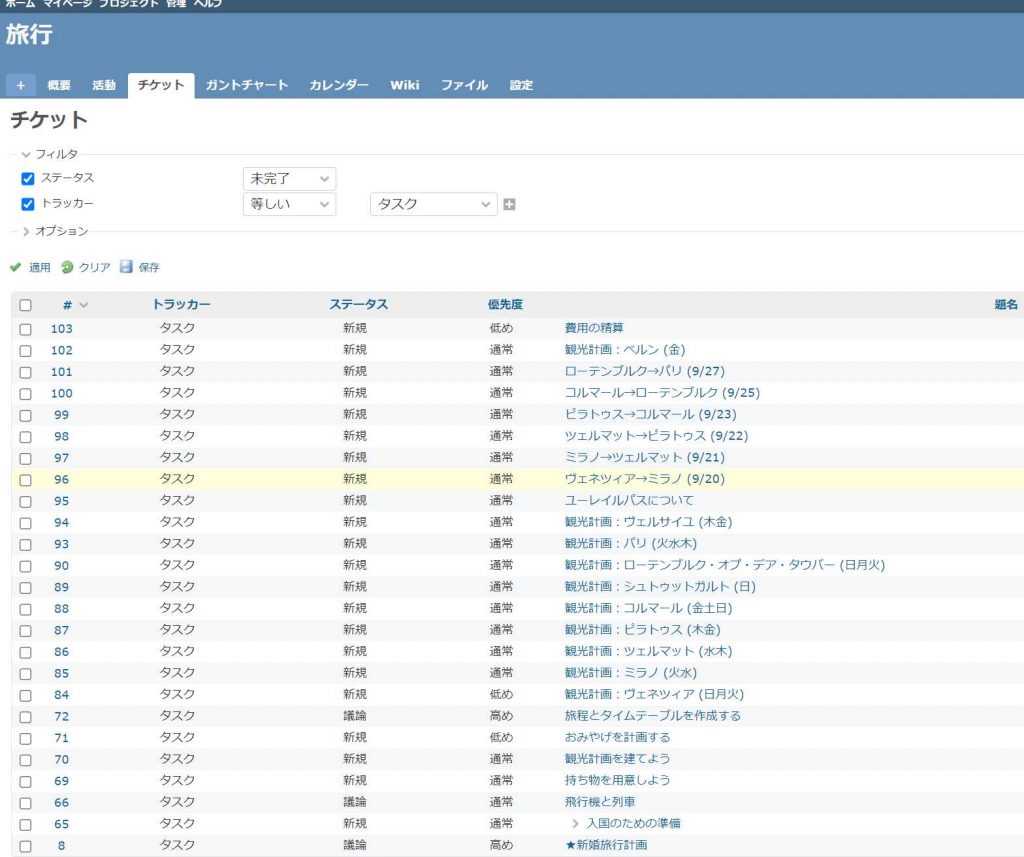
Task: Switch to the ガントチャート tab
Action: [x=247, y=86]
